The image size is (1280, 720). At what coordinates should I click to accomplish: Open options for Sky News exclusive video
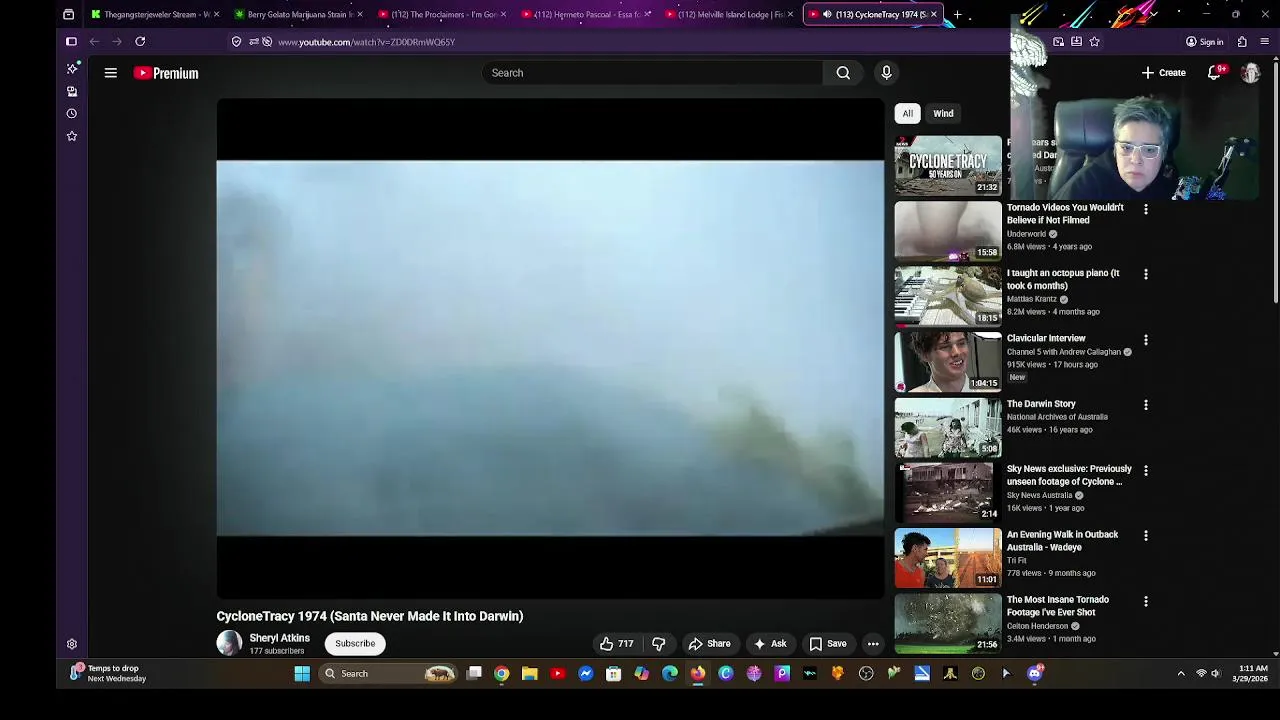1146,470
